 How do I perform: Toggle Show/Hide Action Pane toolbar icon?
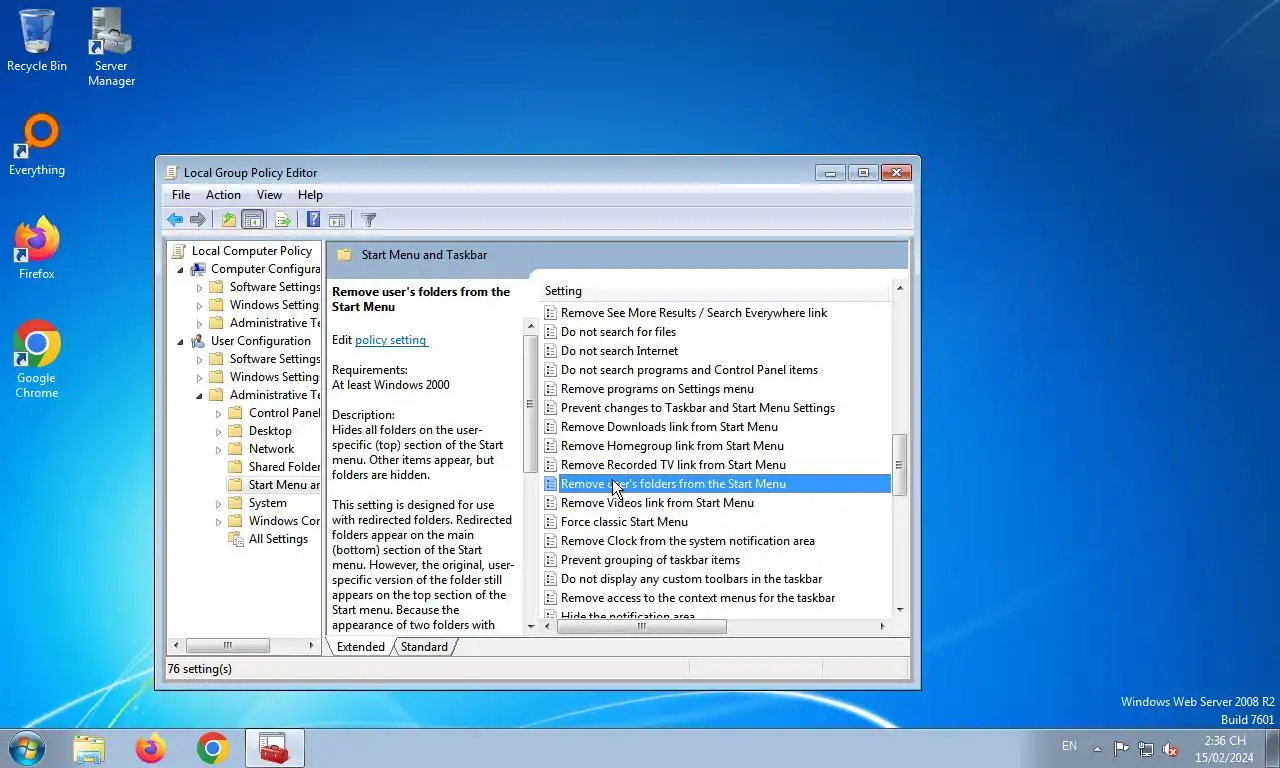pyautogui.click(x=337, y=220)
